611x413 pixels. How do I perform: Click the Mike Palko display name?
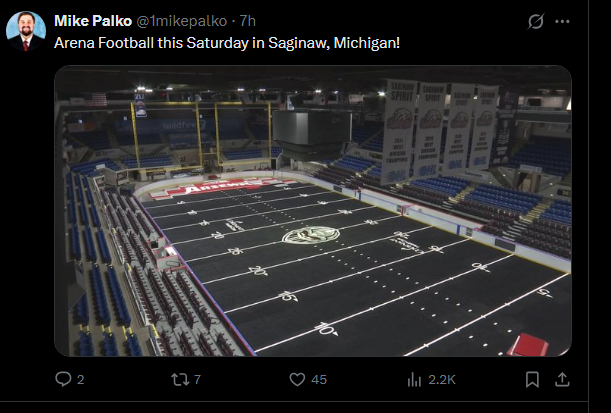(92, 21)
